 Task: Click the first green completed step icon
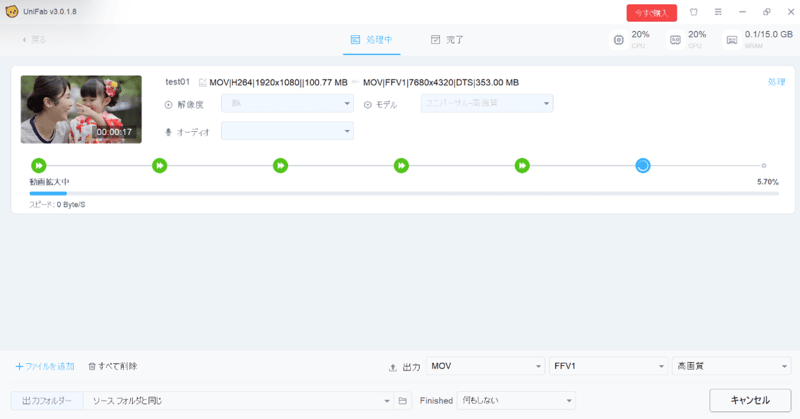click(38, 165)
